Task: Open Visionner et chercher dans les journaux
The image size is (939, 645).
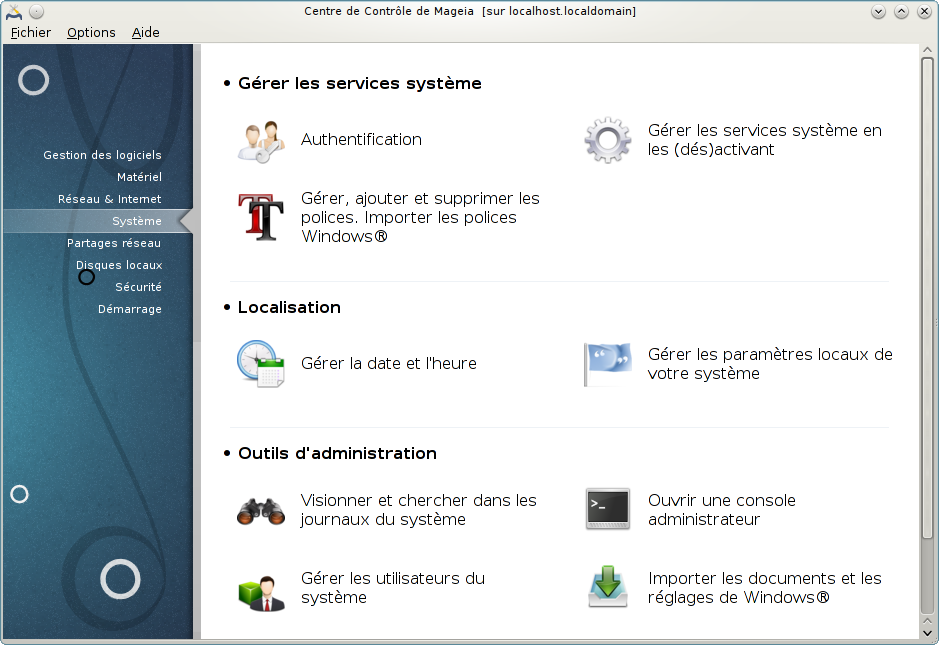Action: point(419,510)
